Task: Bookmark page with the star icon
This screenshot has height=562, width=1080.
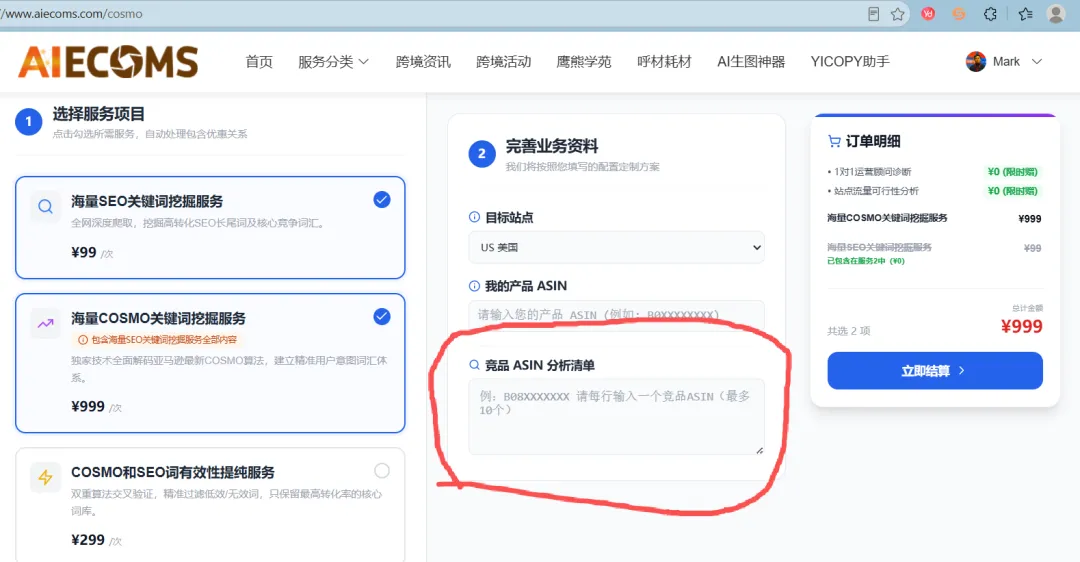Action: (897, 14)
